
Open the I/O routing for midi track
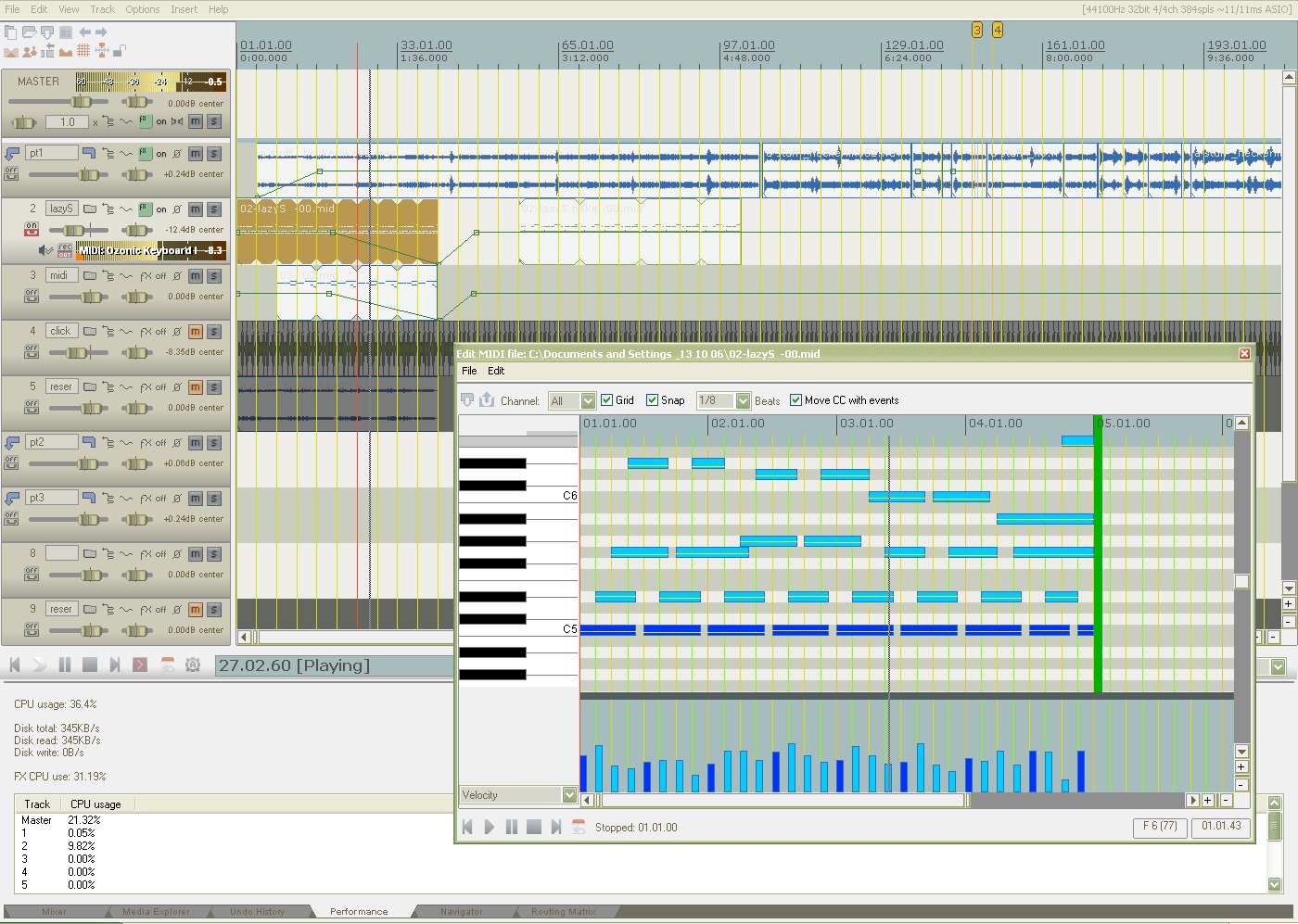(x=108, y=276)
